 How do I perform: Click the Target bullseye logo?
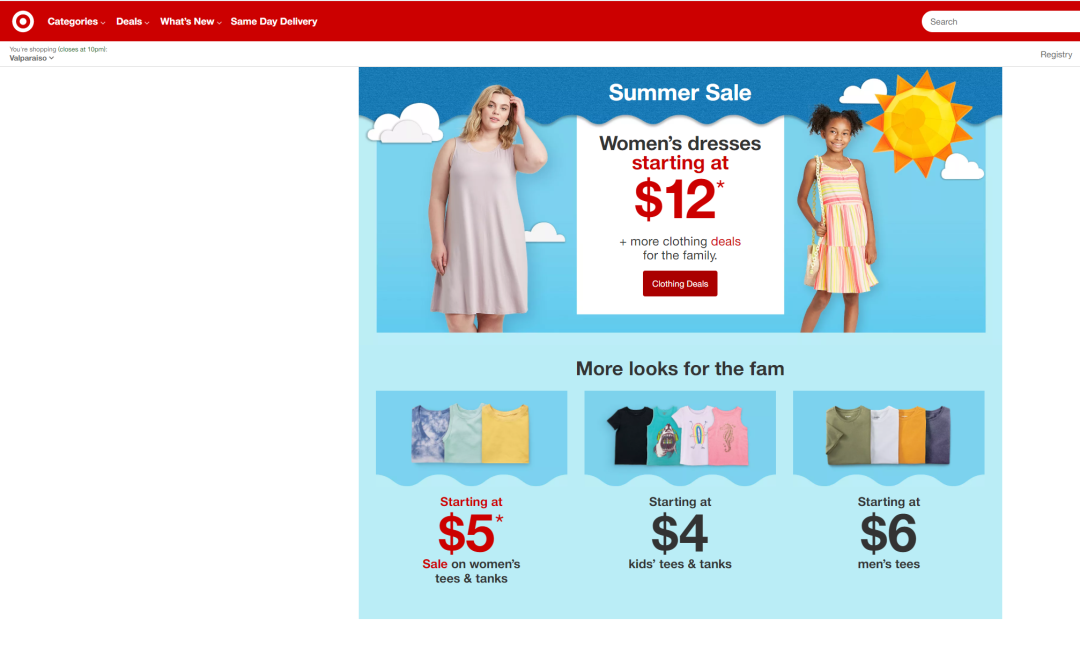[x=23, y=21]
